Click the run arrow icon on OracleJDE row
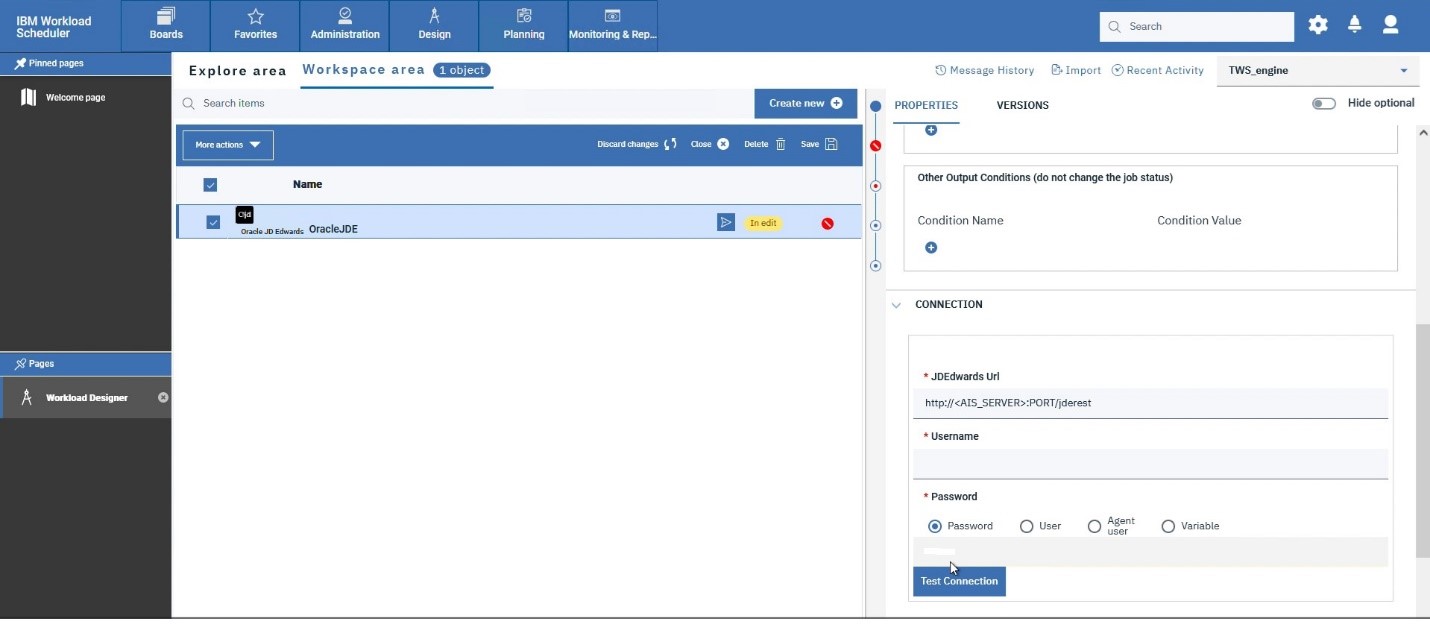This screenshot has width=1430, height=627. pyautogui.click(x=725, y=222)
